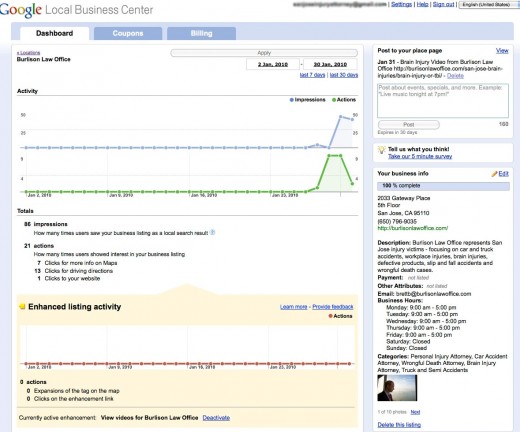Click '2033 Gateway Place' address line
This screenshot has width=520, height=432.
(404, 198)
